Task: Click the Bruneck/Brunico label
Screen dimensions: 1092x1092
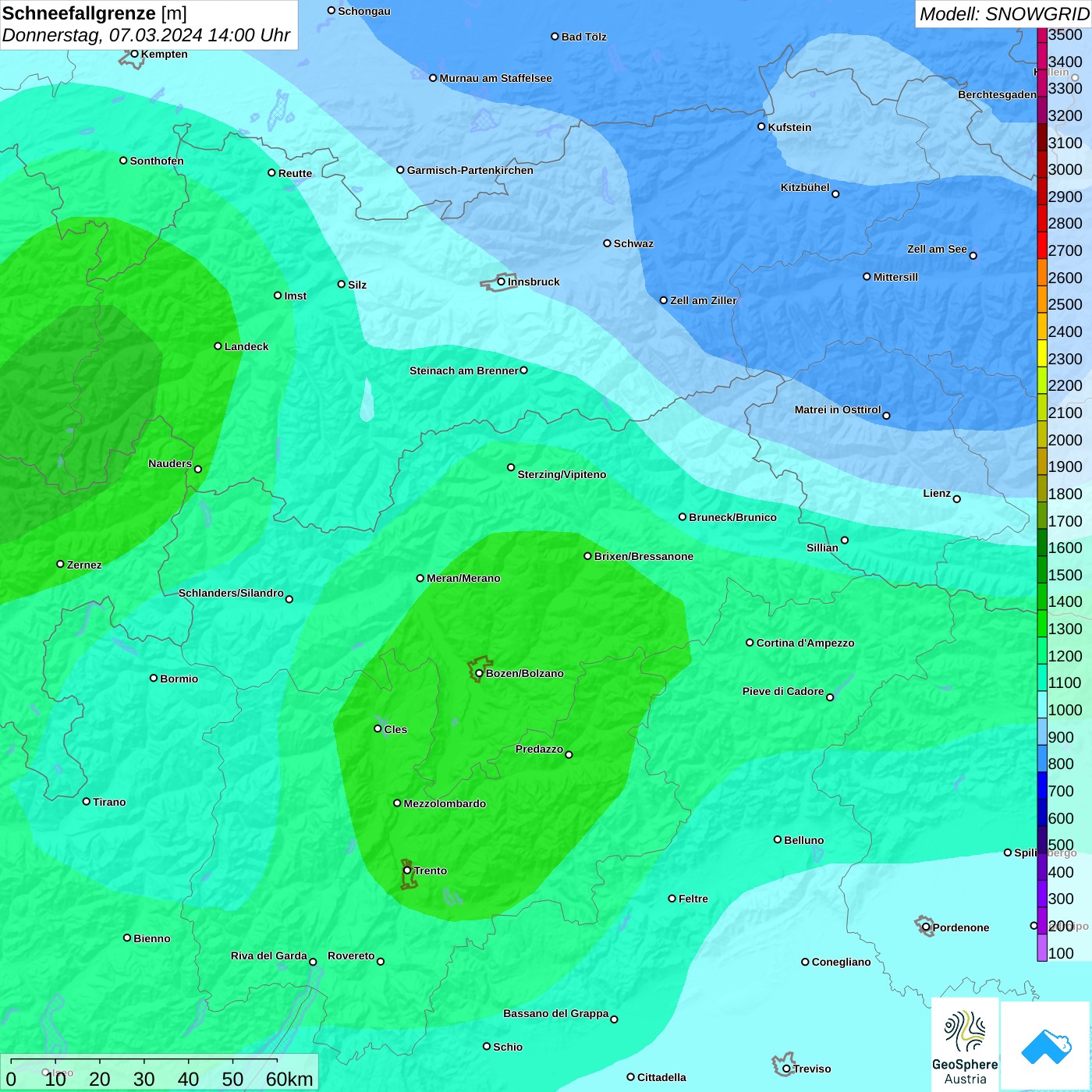Action: 732,517
